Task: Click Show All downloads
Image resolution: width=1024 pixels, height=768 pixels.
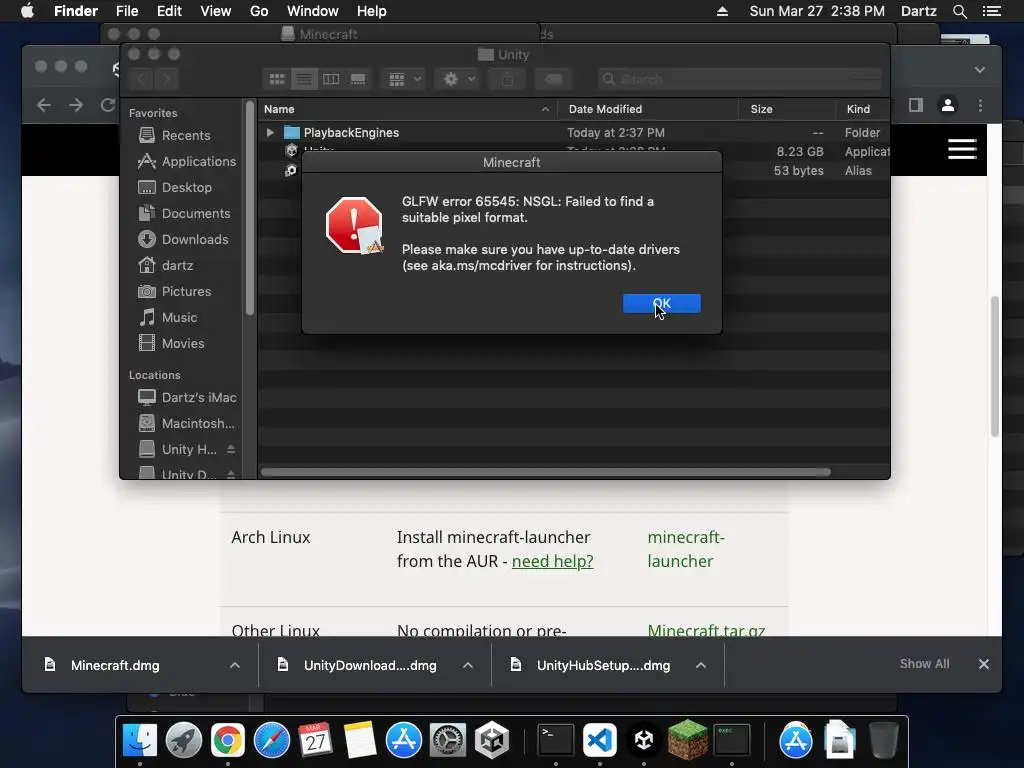Action: click(924, 664)
